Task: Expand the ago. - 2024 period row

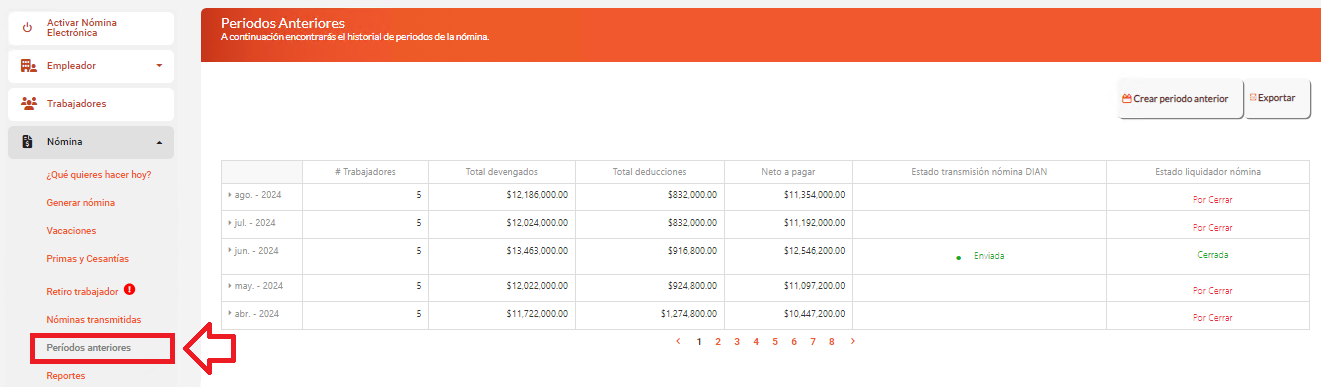Action: click(x=230, y=195)
